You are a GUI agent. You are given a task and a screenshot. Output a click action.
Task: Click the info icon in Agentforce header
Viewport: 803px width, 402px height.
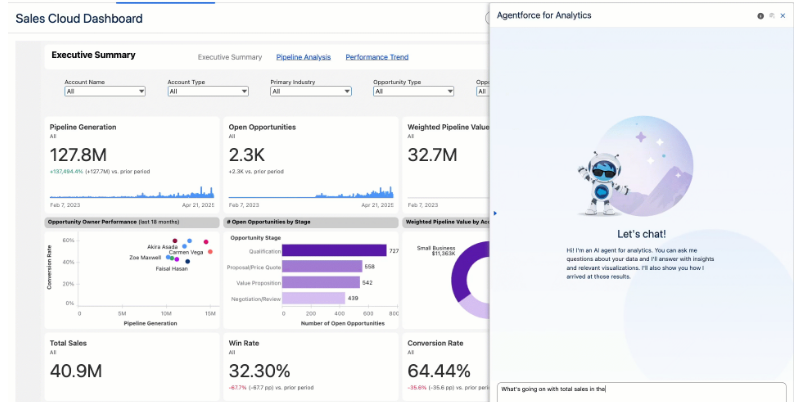[x=760, y=16]
